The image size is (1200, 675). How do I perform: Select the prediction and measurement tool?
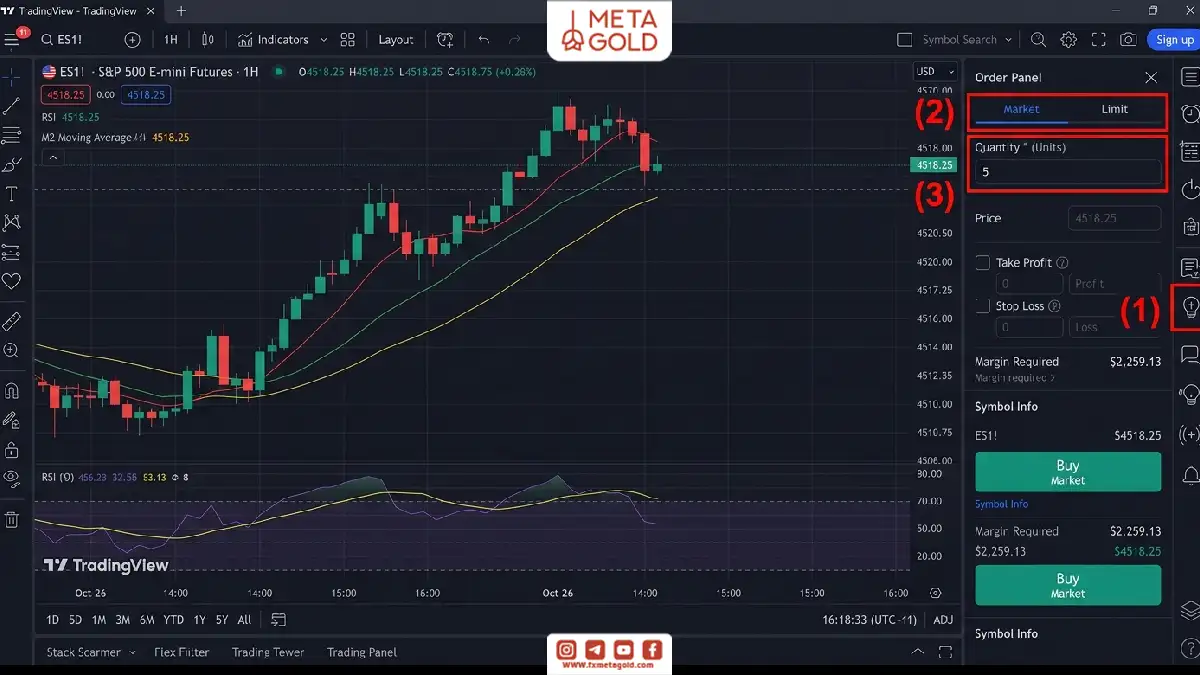(x=12, y=252)
